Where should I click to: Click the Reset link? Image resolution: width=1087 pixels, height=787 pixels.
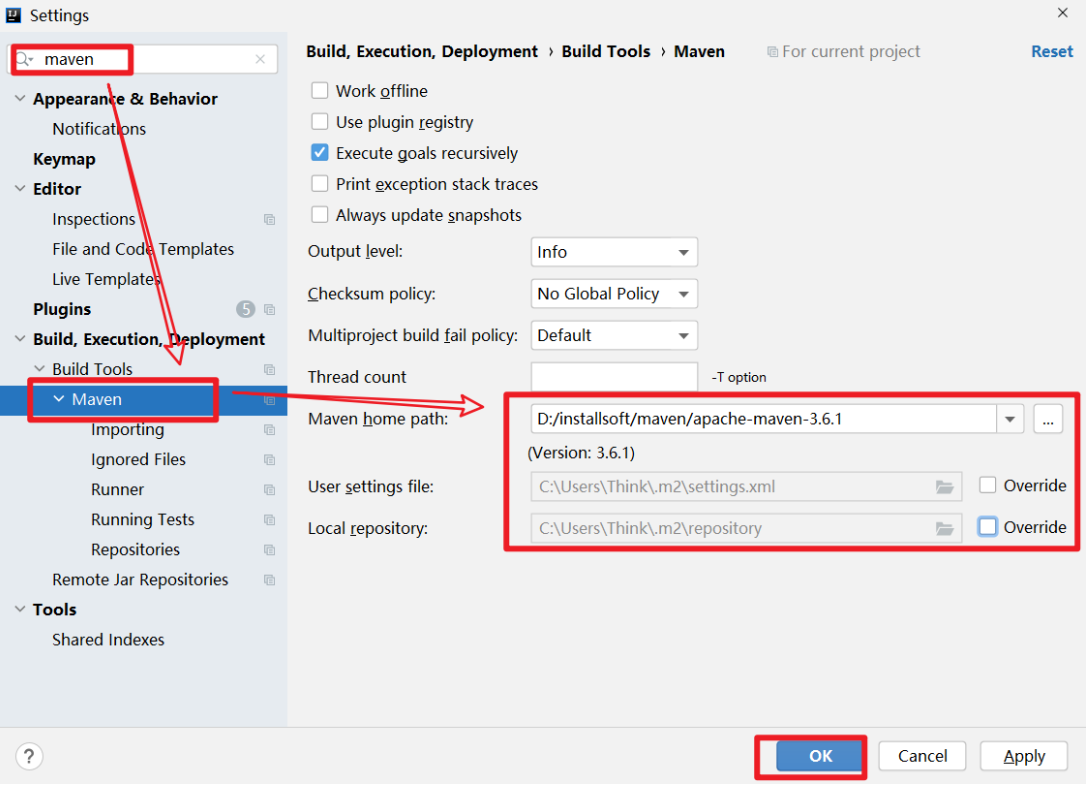tap(1051, 52)
